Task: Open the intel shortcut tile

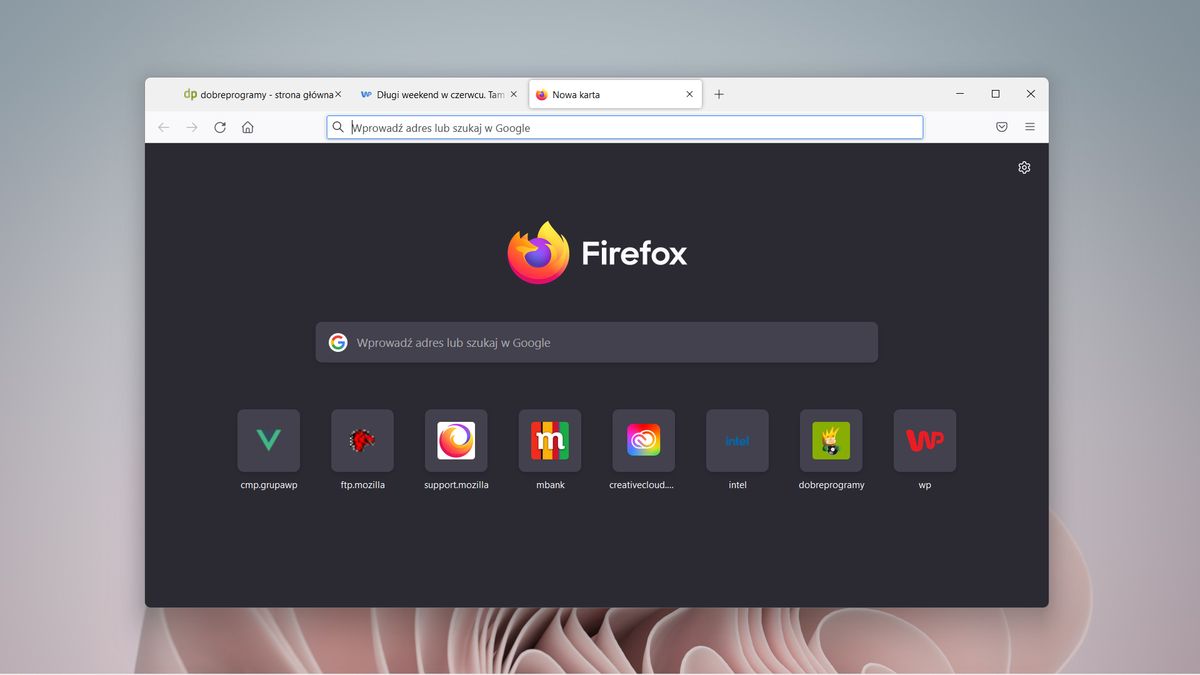Action: click(737, 440)
